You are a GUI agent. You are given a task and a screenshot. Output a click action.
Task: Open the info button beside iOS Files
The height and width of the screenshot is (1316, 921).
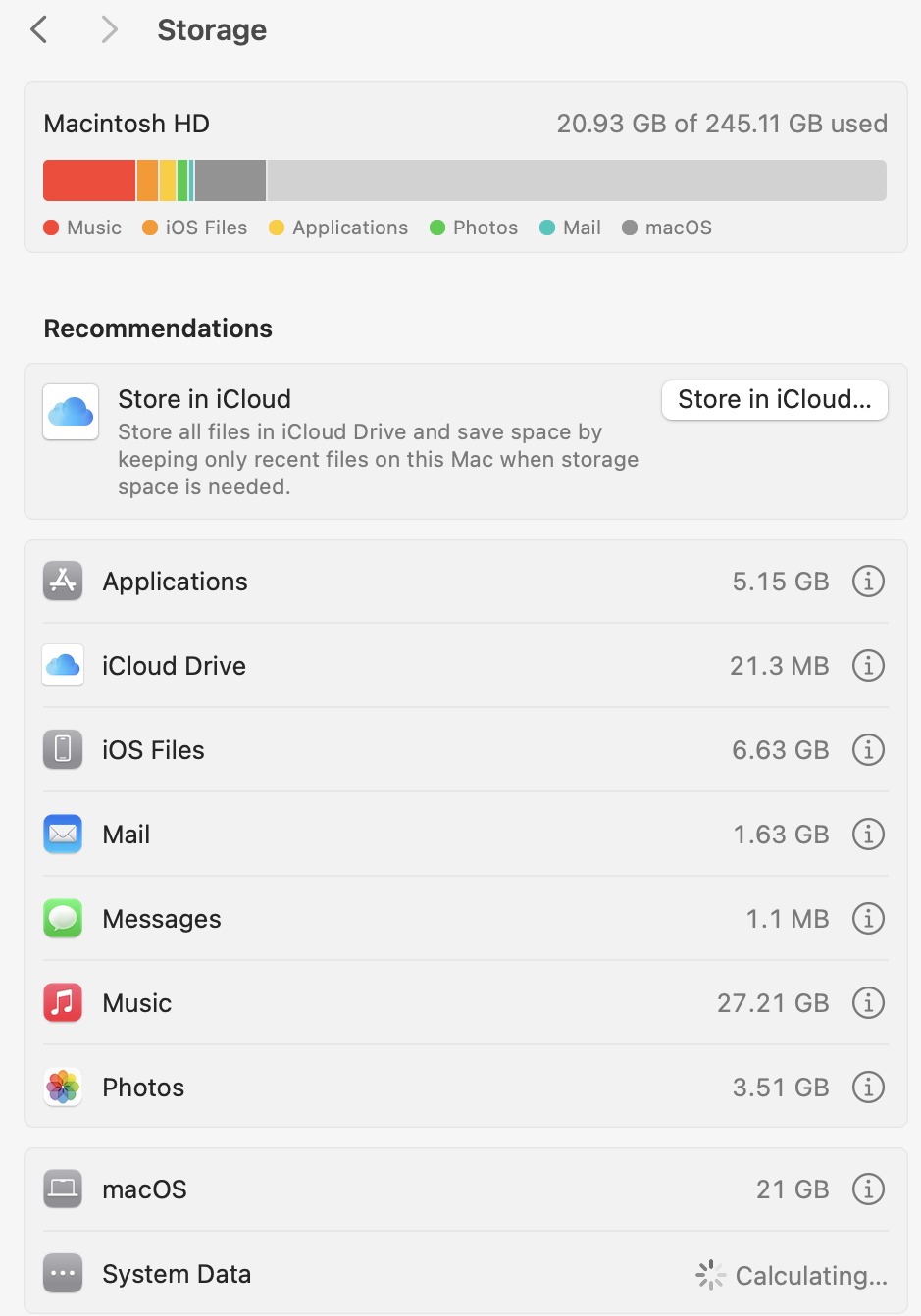[868, 750]
